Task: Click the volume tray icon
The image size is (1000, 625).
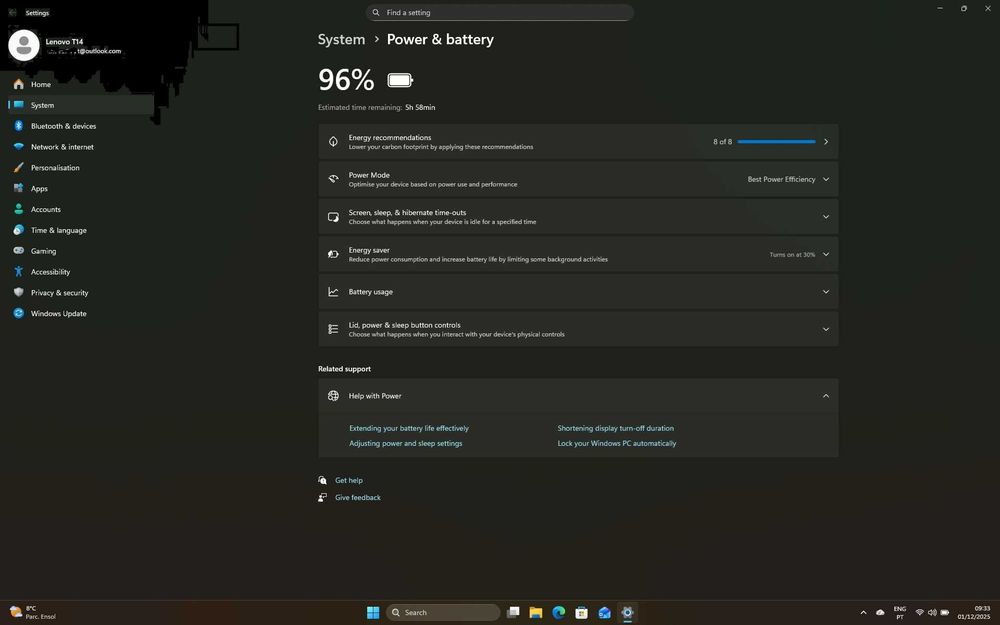Action: (x=932, y=612)
